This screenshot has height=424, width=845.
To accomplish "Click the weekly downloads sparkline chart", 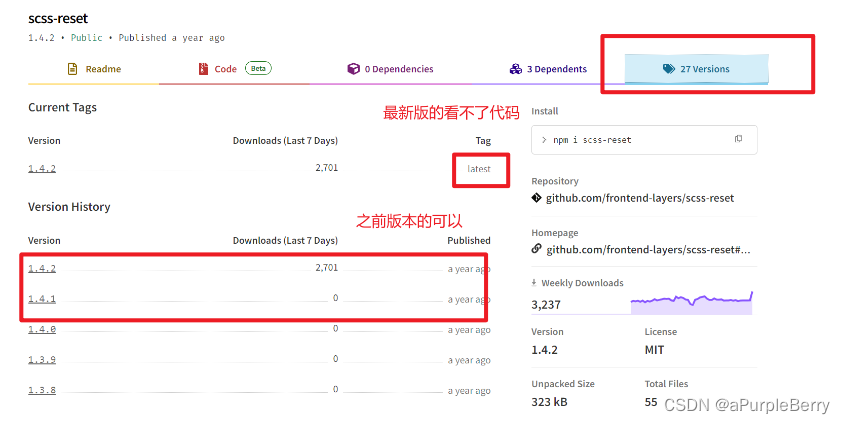I will pyautogui.click(x=691, y=303).
